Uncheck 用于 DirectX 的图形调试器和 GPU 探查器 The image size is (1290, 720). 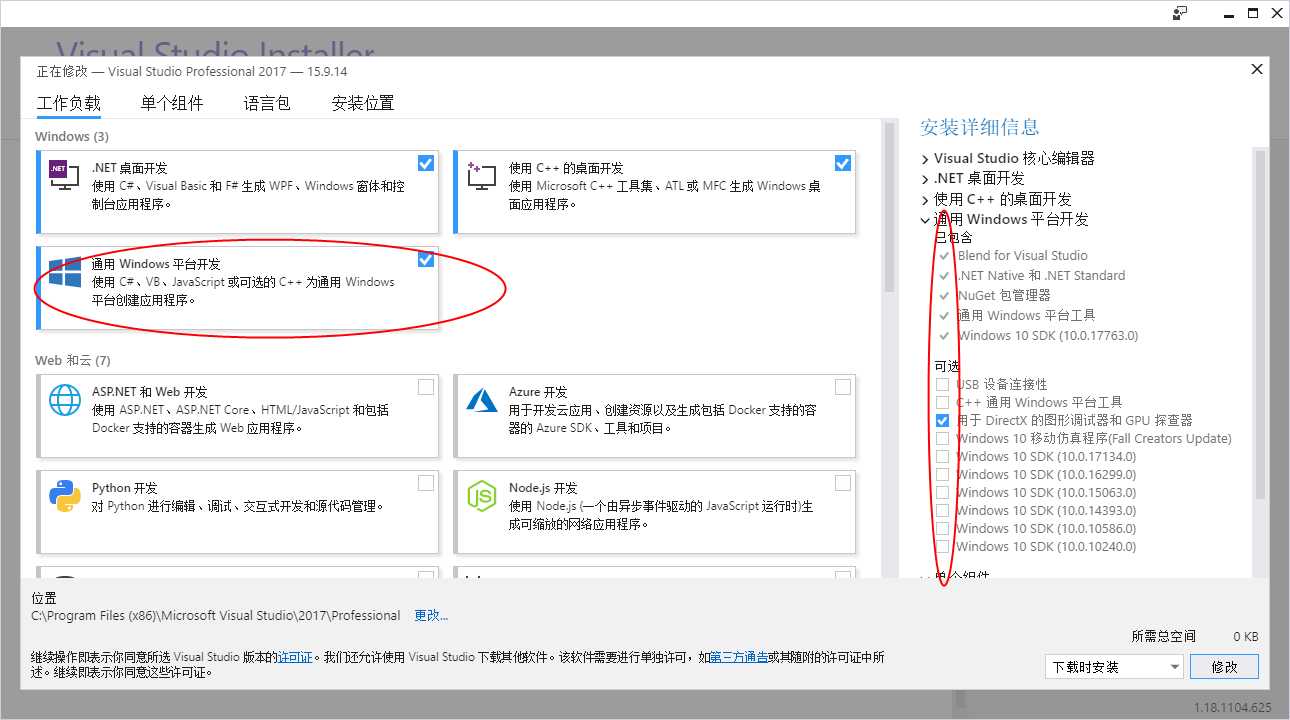tap(942, 420)
